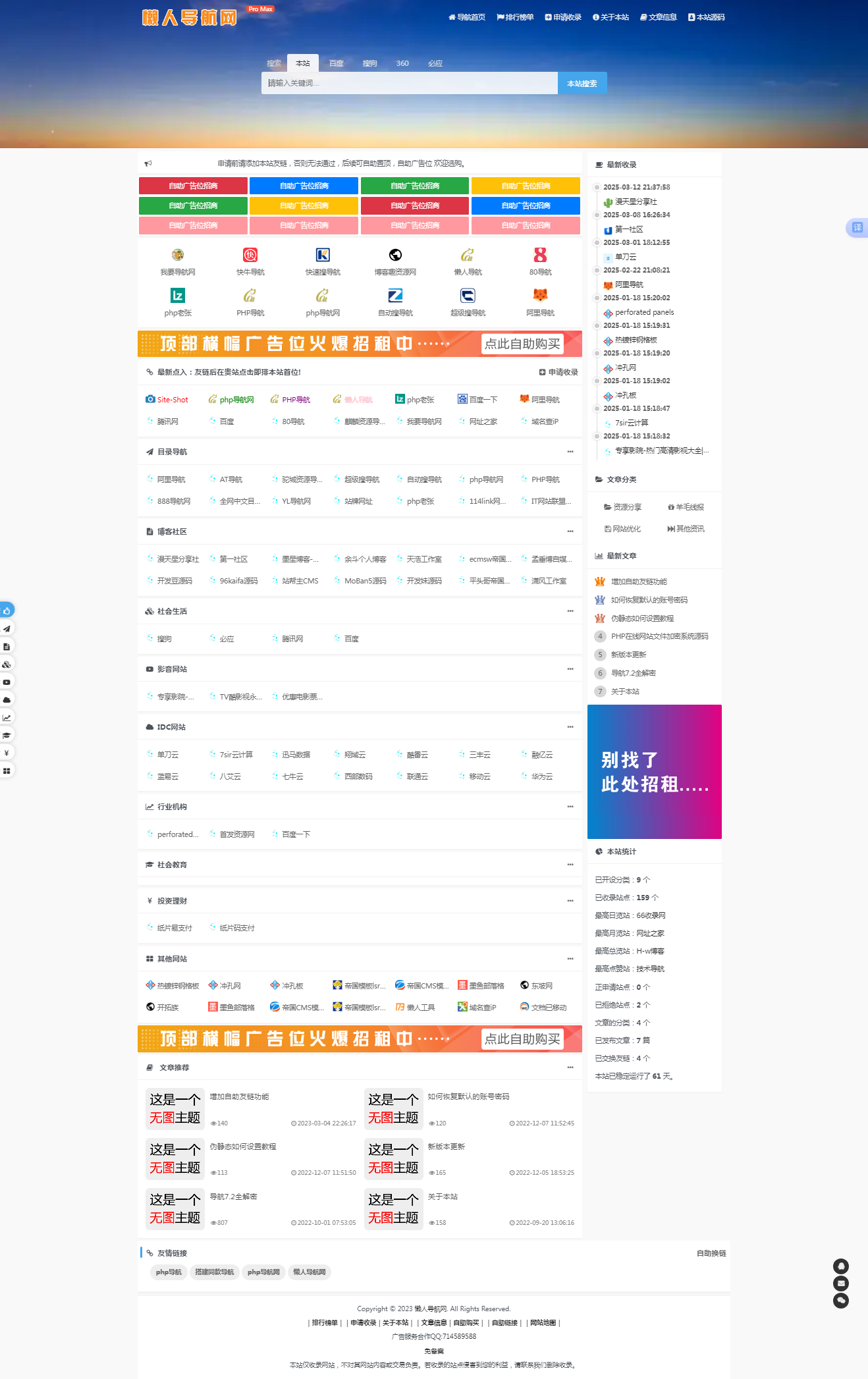
Task: Expand the 投资理财 section more menu
Action: [x=570, y=901]
